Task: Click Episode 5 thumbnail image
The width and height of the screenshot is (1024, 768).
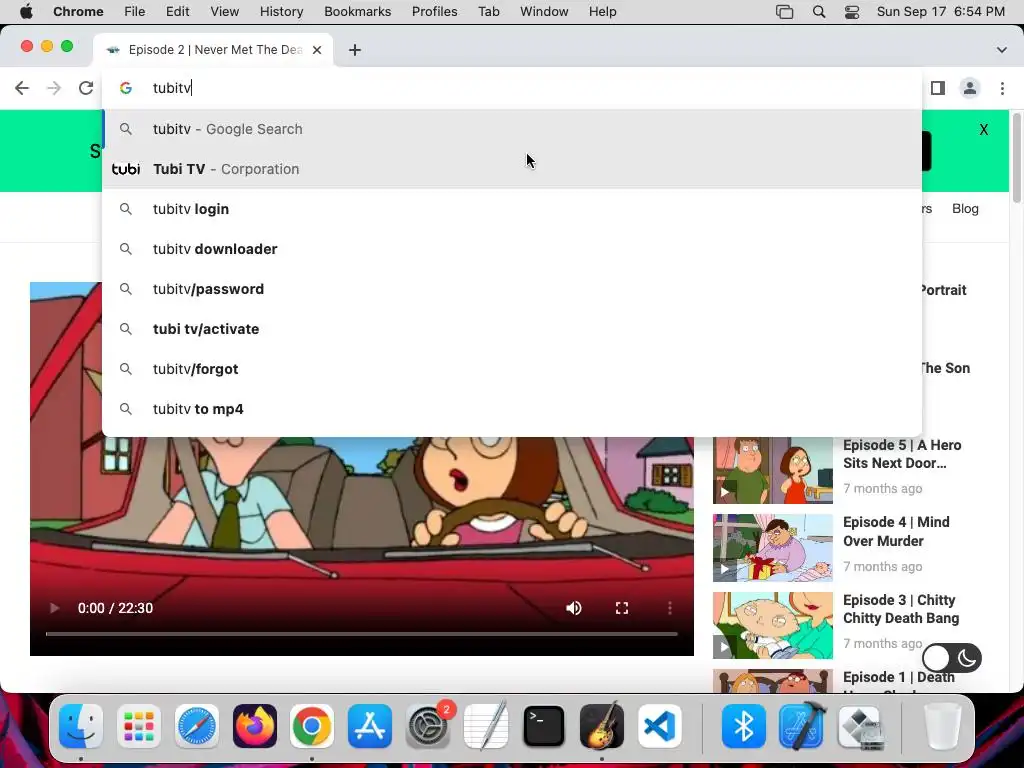Action: coord(773,470)
